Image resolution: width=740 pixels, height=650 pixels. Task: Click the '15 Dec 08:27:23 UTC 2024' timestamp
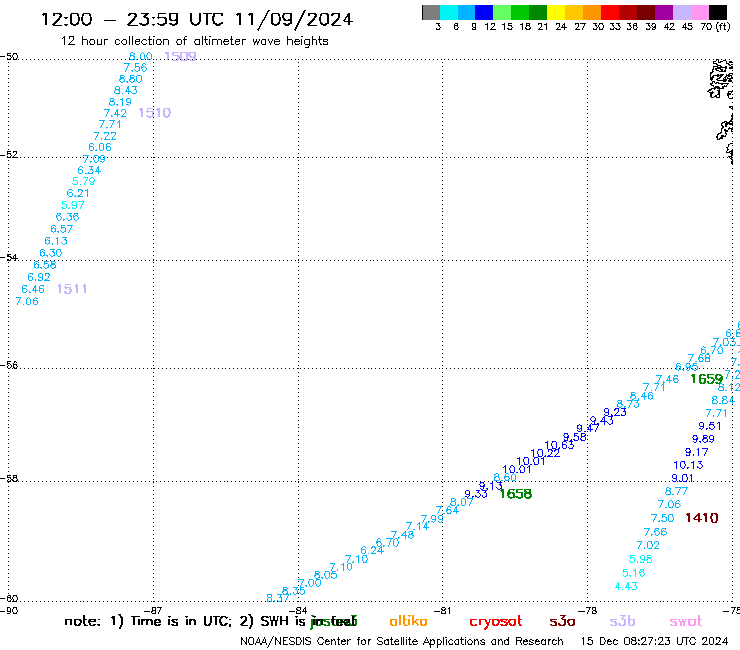[x=654, y=641]
